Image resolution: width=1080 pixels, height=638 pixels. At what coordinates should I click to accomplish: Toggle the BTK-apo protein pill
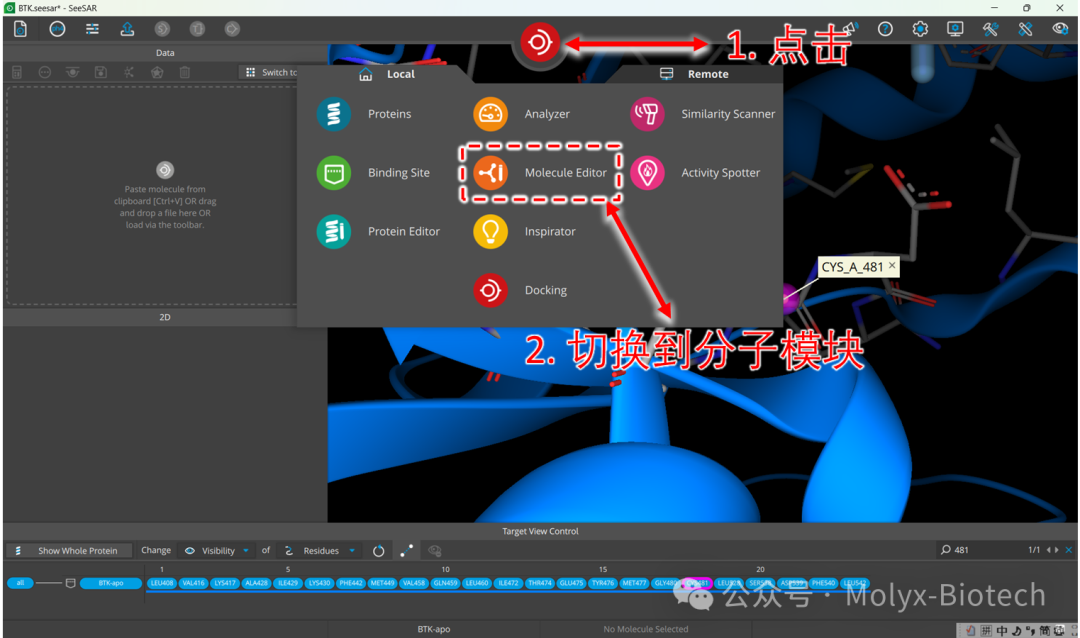[110, 583]
